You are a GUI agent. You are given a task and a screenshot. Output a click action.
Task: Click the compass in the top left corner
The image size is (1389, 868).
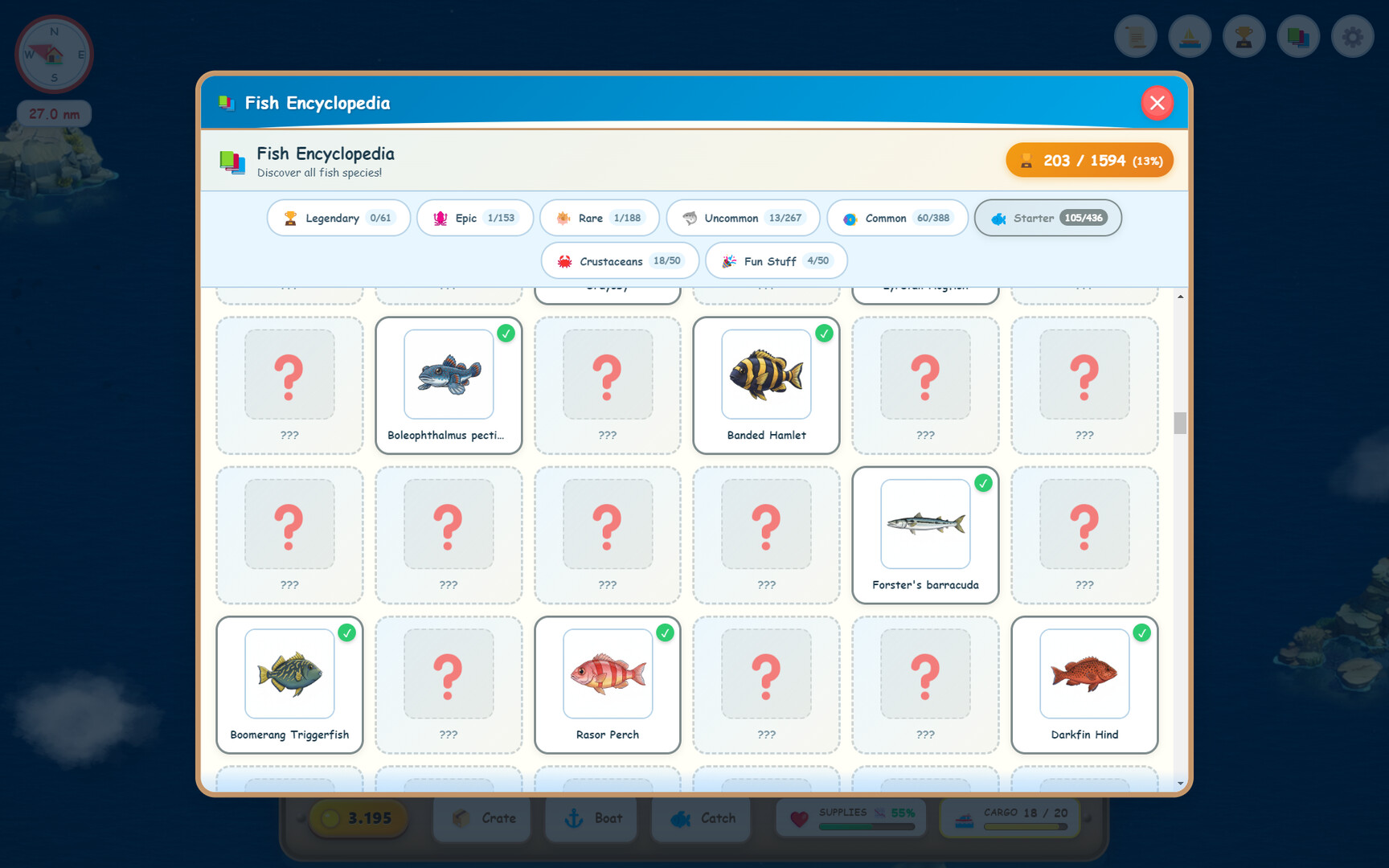pyautogui.click(x=53, y=54)
